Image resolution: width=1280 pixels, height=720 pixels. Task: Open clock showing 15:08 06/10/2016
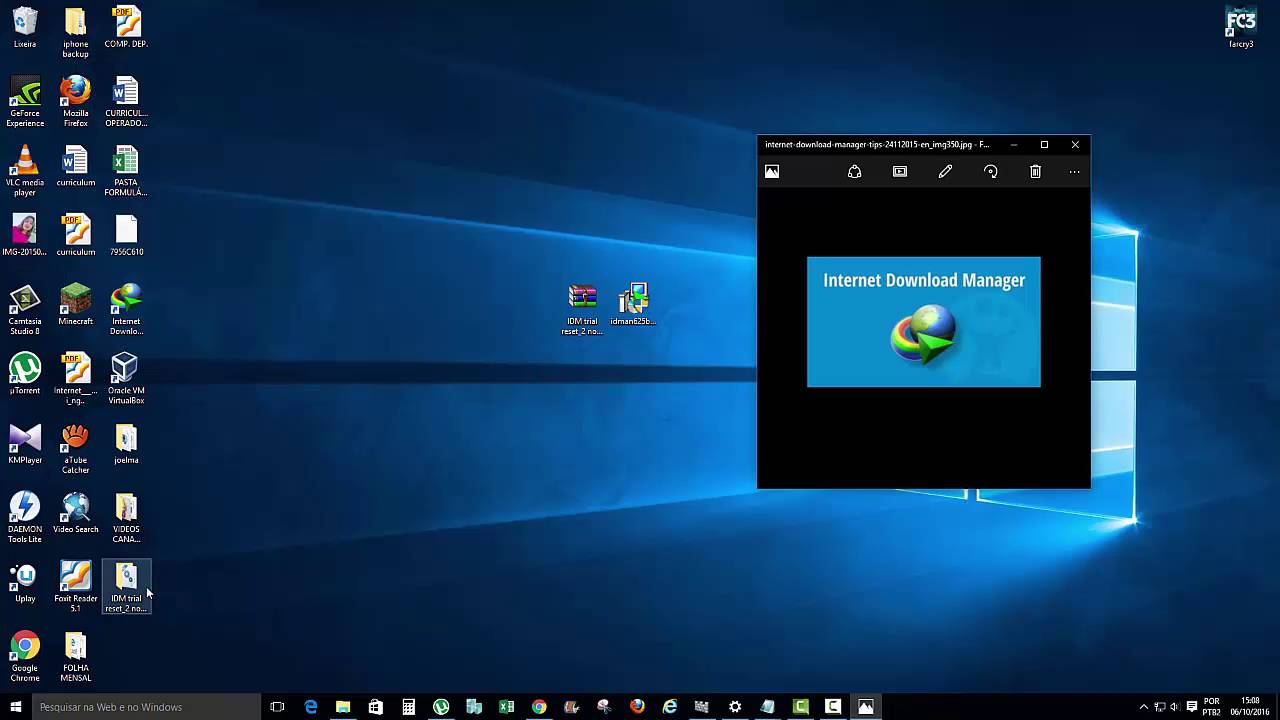pos(1250,707)
